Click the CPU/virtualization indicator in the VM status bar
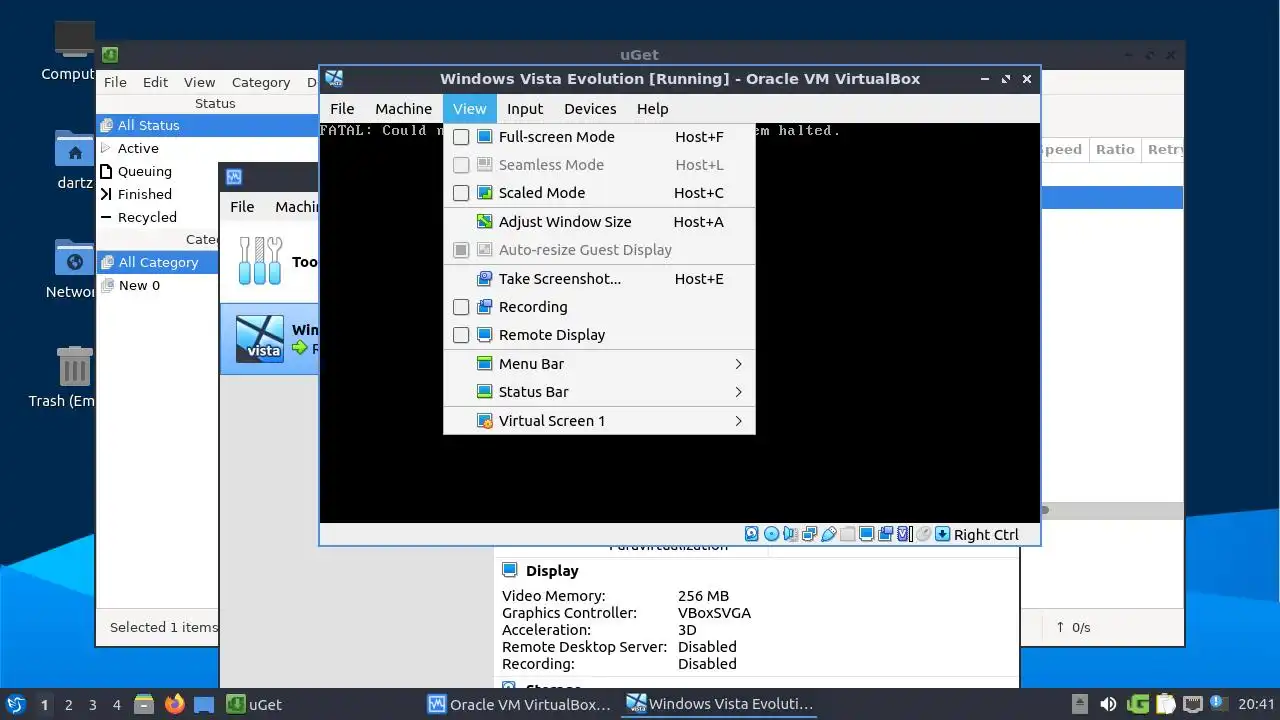 (904, 534)
